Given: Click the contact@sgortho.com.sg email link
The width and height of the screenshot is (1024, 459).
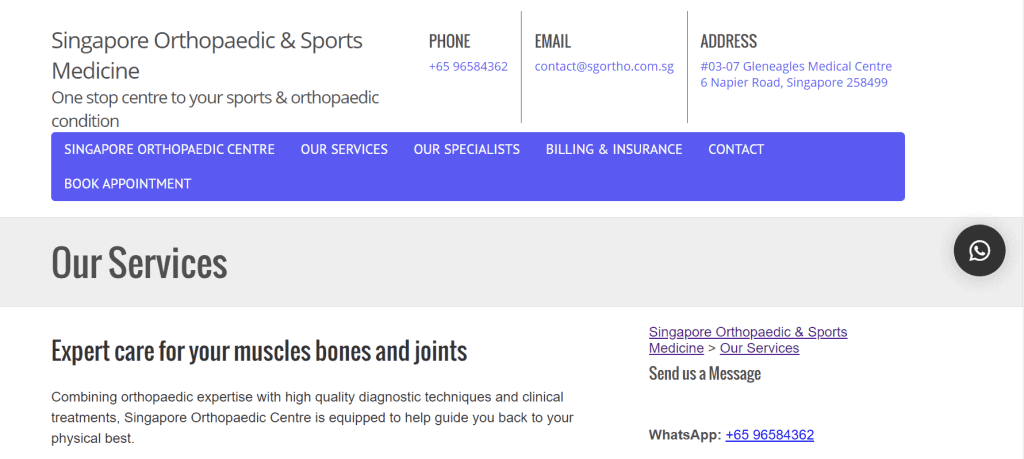Looking at the screenshot, I should (x=604, y=67).
